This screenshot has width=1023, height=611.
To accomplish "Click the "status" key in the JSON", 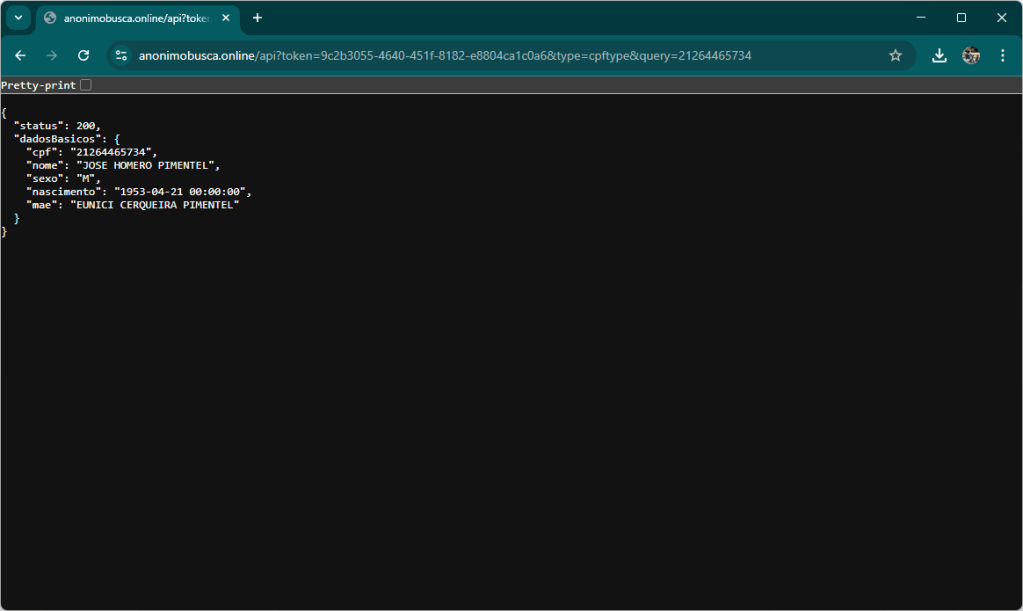I will click(x=38, y=125).
